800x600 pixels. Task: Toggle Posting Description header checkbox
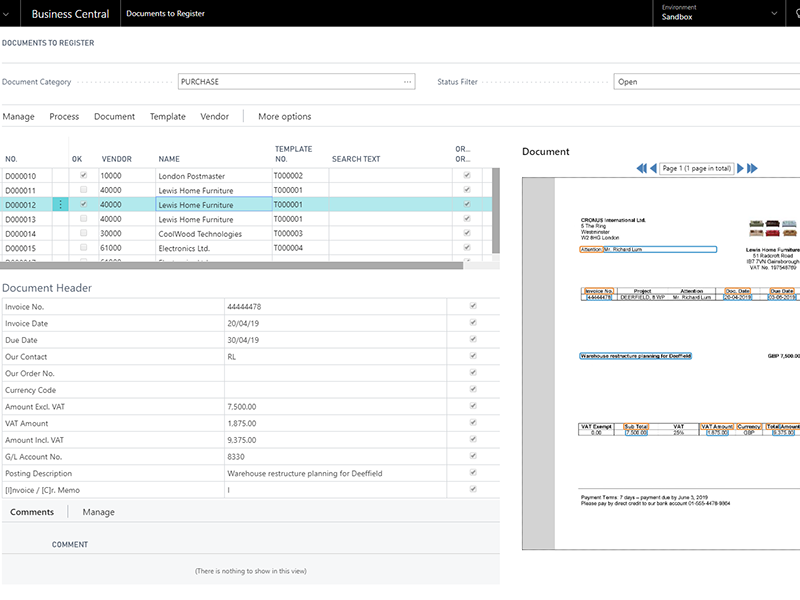pos(473,472)
